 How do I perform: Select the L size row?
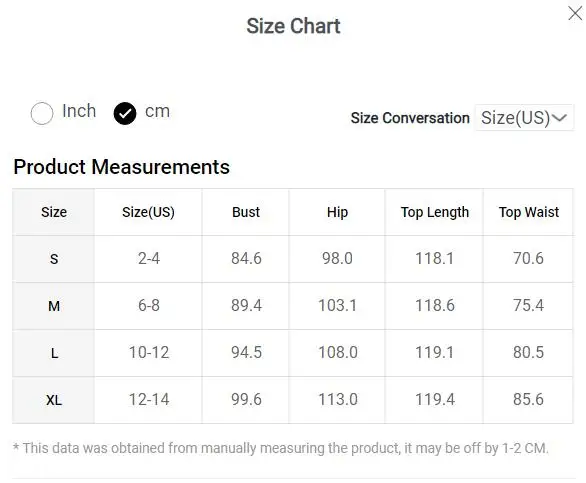[293, 353]
